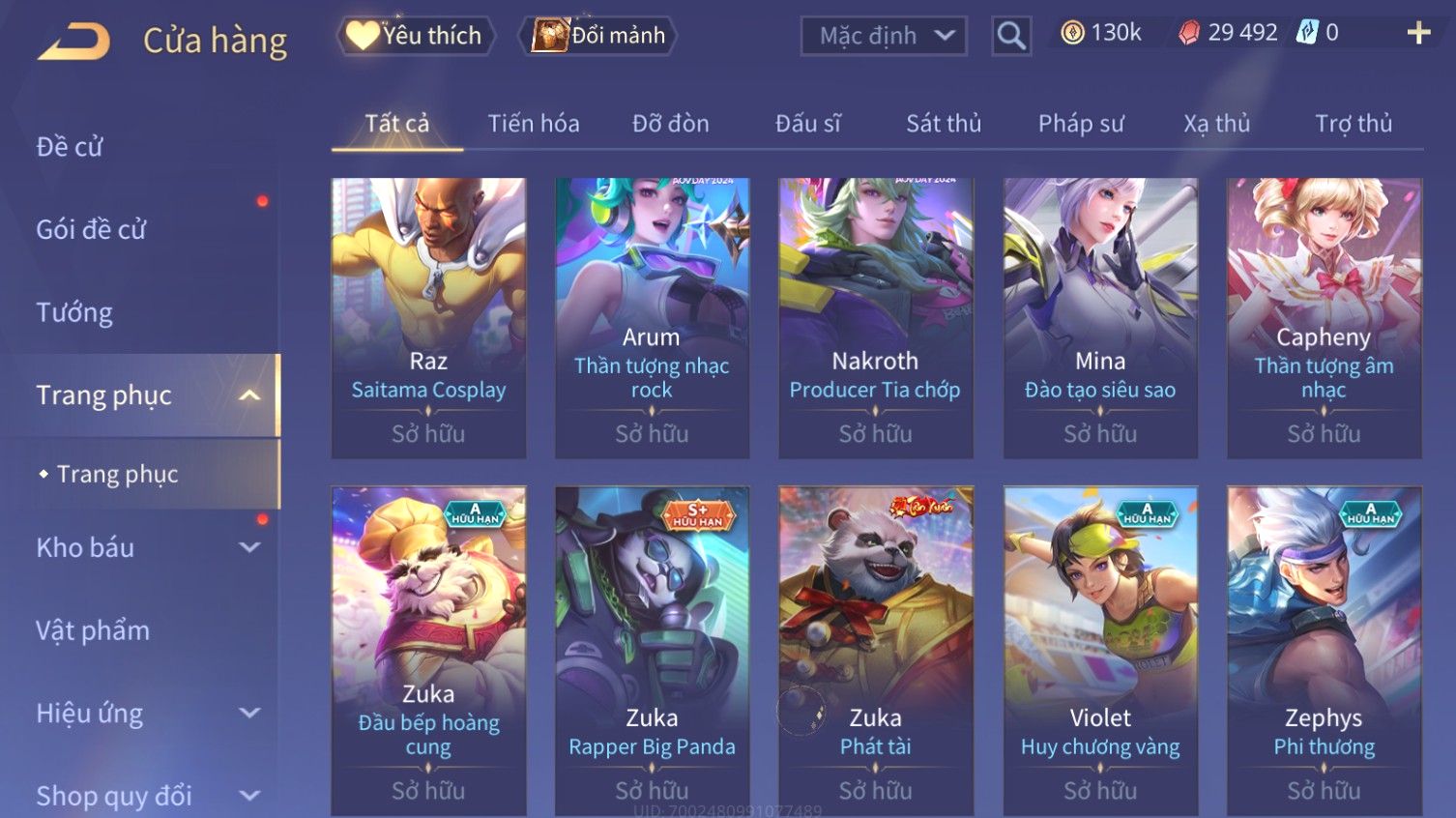Screen dimensions: 1456x818
Task: Click the plus icon to add currency
Action: (x=1418, y=33)
